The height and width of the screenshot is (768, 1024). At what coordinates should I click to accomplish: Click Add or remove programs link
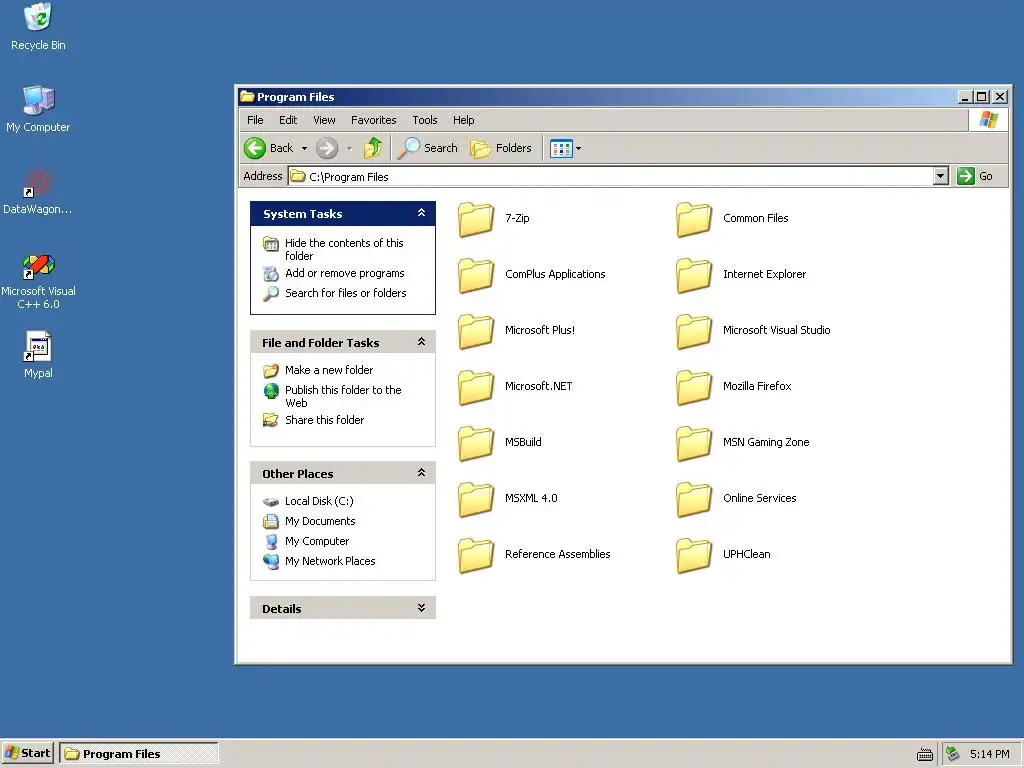(344, 273)
